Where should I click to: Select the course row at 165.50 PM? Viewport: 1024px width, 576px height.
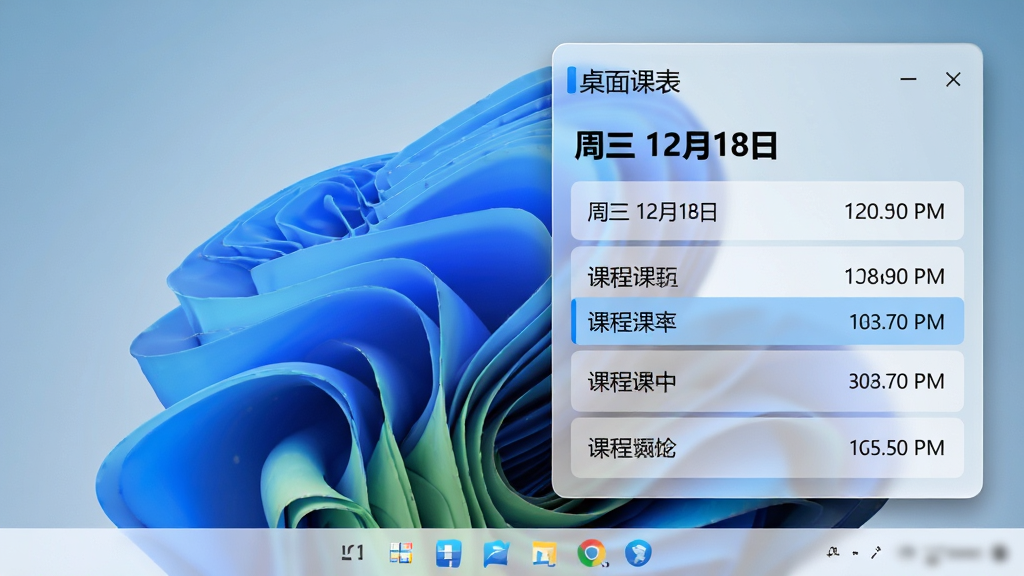[767, 448]
